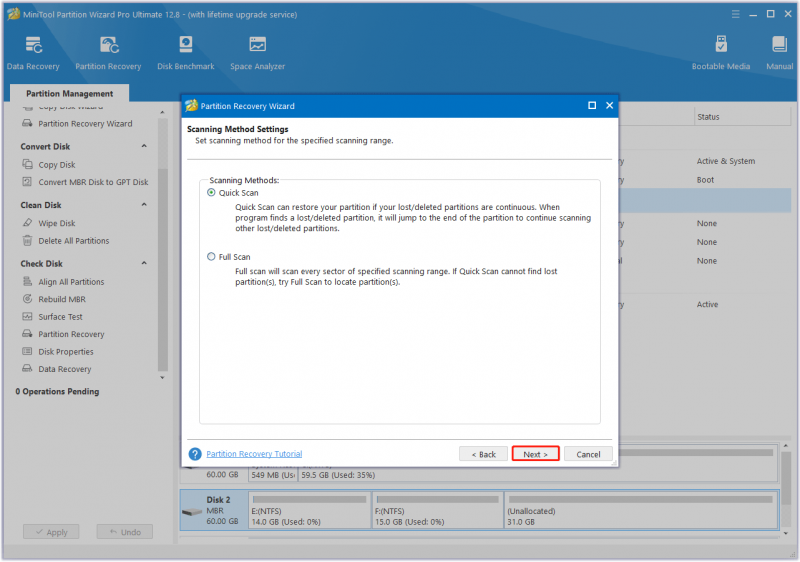Open Space Analyzer tool
This screenshot has height=562, width=800.
coord(257,53)
